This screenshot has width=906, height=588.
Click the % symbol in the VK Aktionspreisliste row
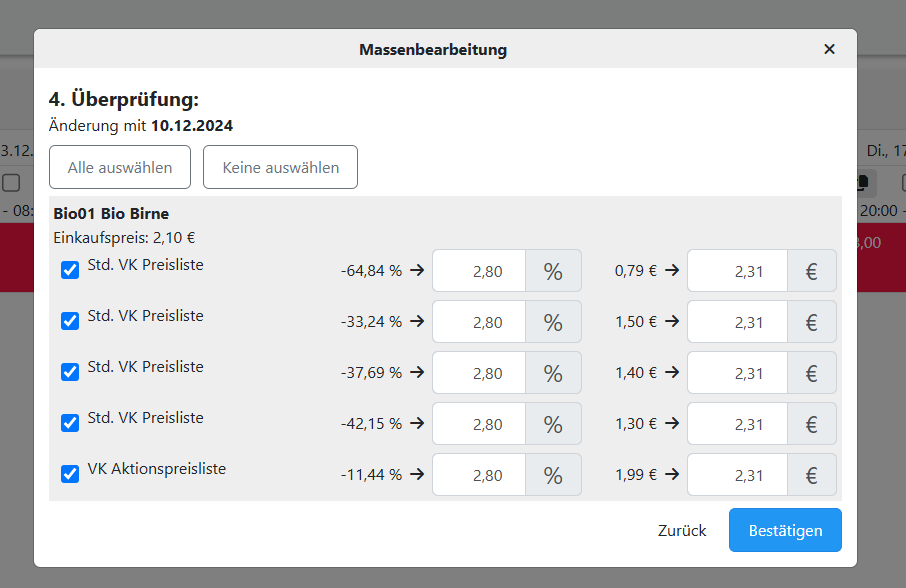pyautogui.click(x=553, y=475)
